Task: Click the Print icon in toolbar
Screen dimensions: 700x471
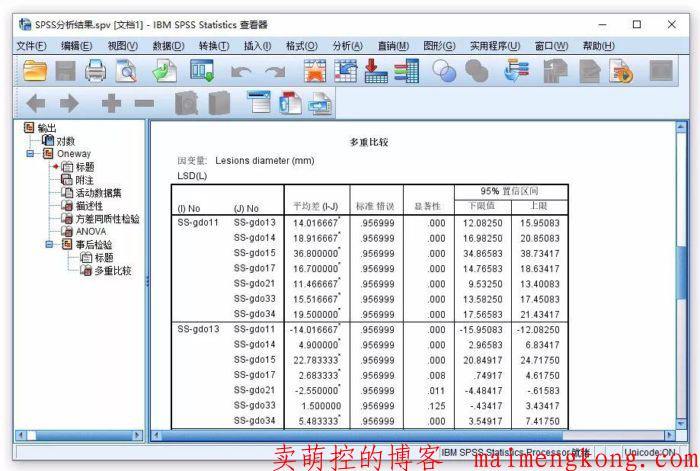Action: (x=96, y=70)
